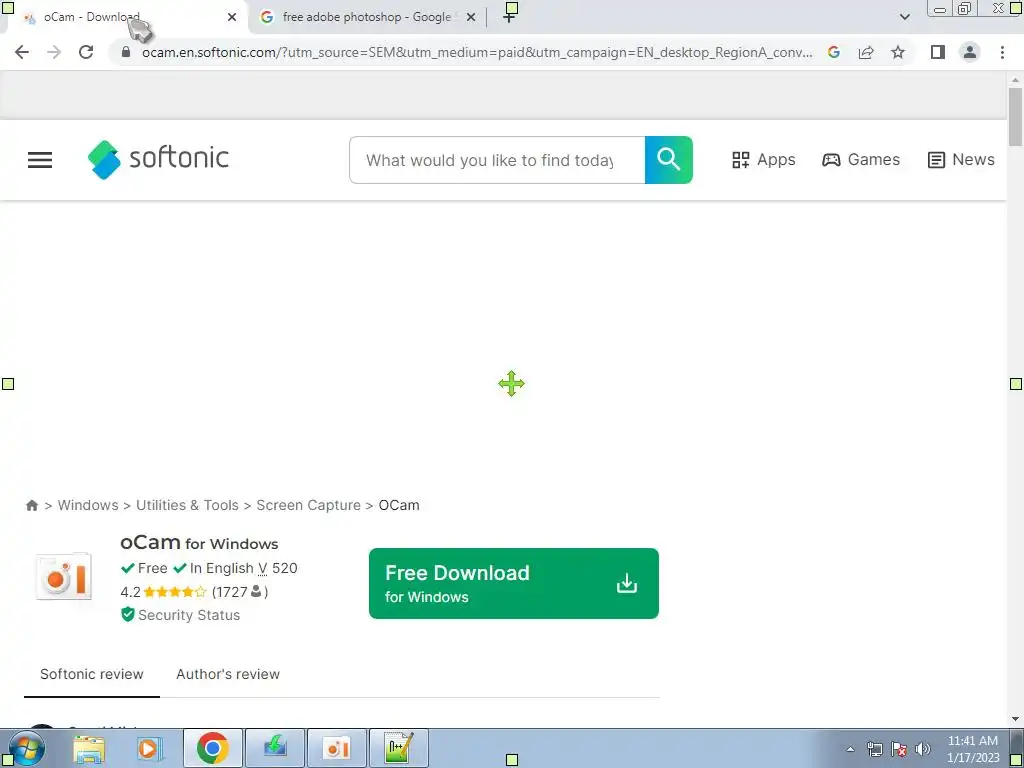The width and height of the screenshot is (1024, 768).
Task: Open Games section in Softonic header
Action: (x=861, y=160)
